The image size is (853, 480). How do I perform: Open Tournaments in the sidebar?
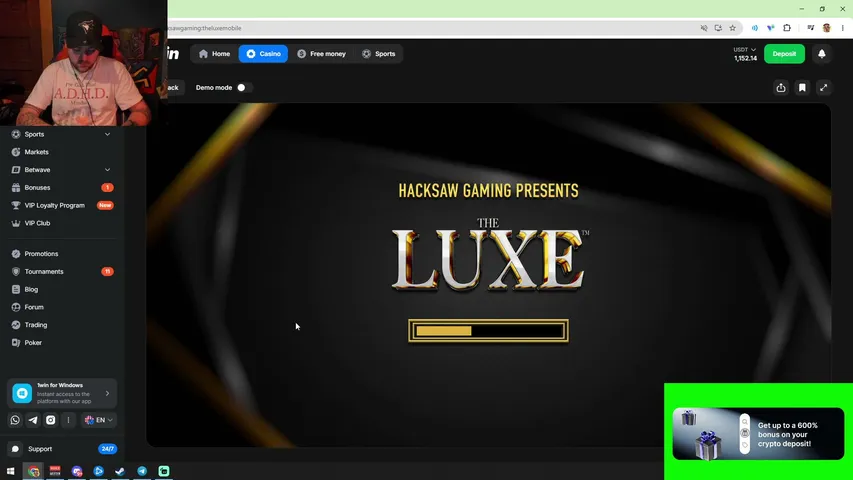(x=44, y=272)
